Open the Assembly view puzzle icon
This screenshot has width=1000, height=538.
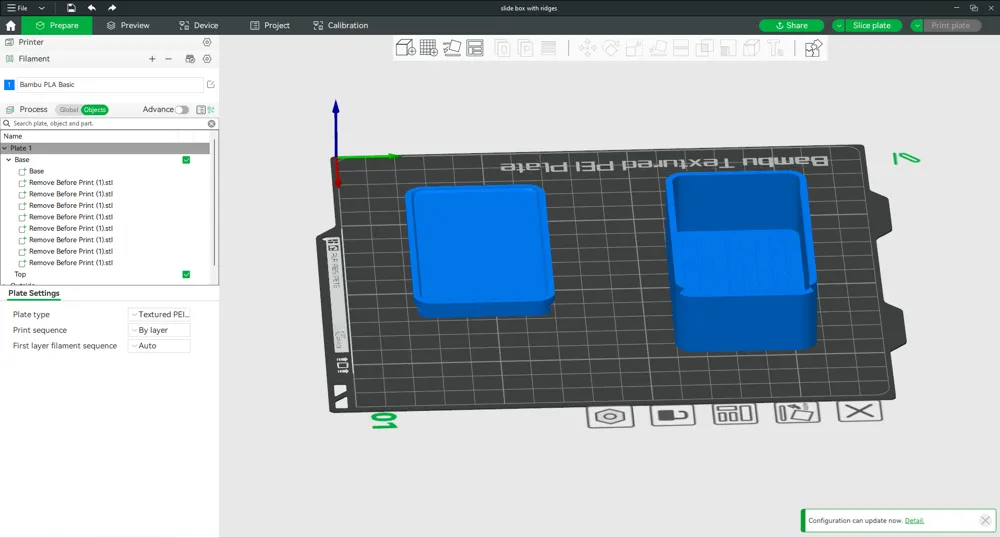813,48
